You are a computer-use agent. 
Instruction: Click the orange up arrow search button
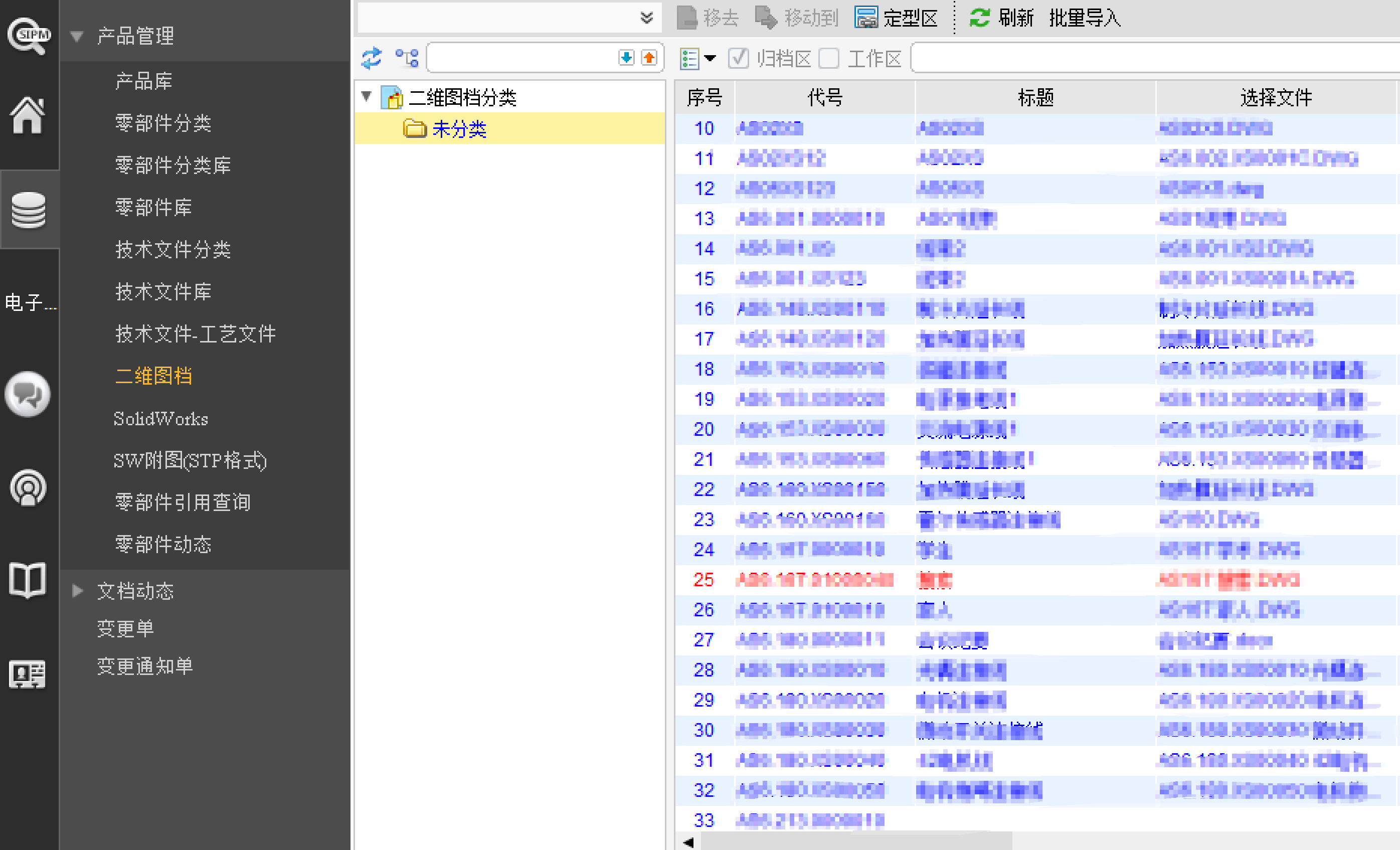(649, 58)
